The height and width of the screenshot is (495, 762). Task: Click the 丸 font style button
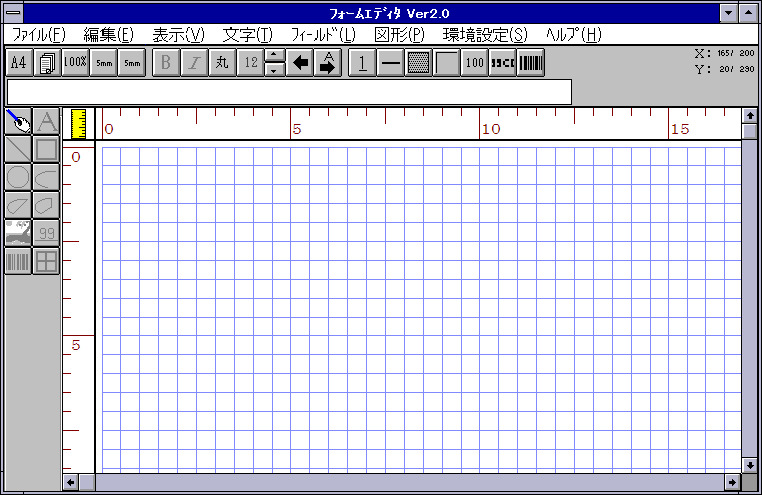222,62
